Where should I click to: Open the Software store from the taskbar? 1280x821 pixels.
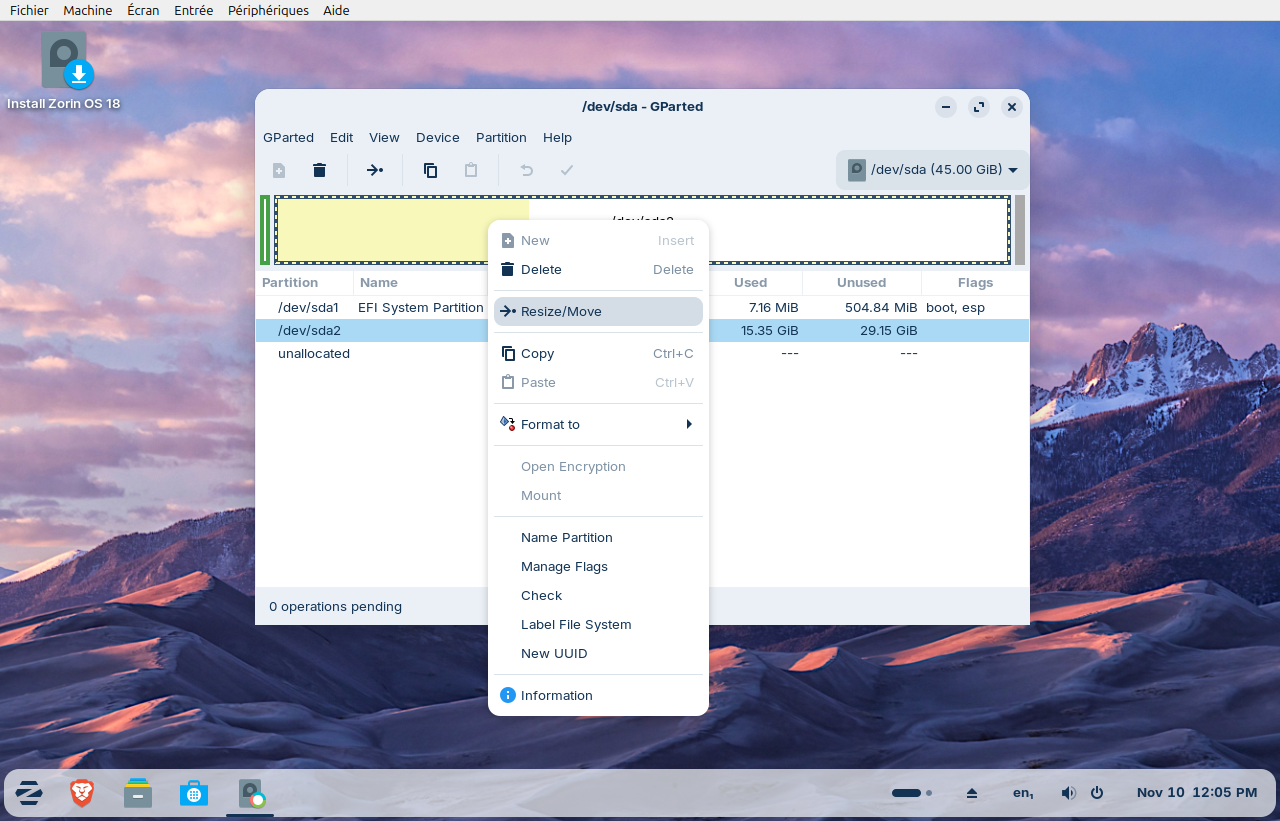[x=194, y=794]
